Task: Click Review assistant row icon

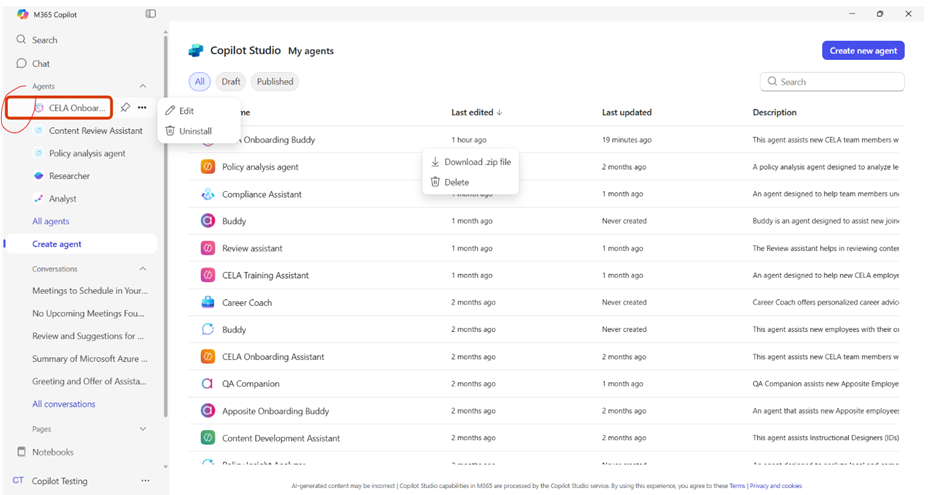Action: (207, 248)
